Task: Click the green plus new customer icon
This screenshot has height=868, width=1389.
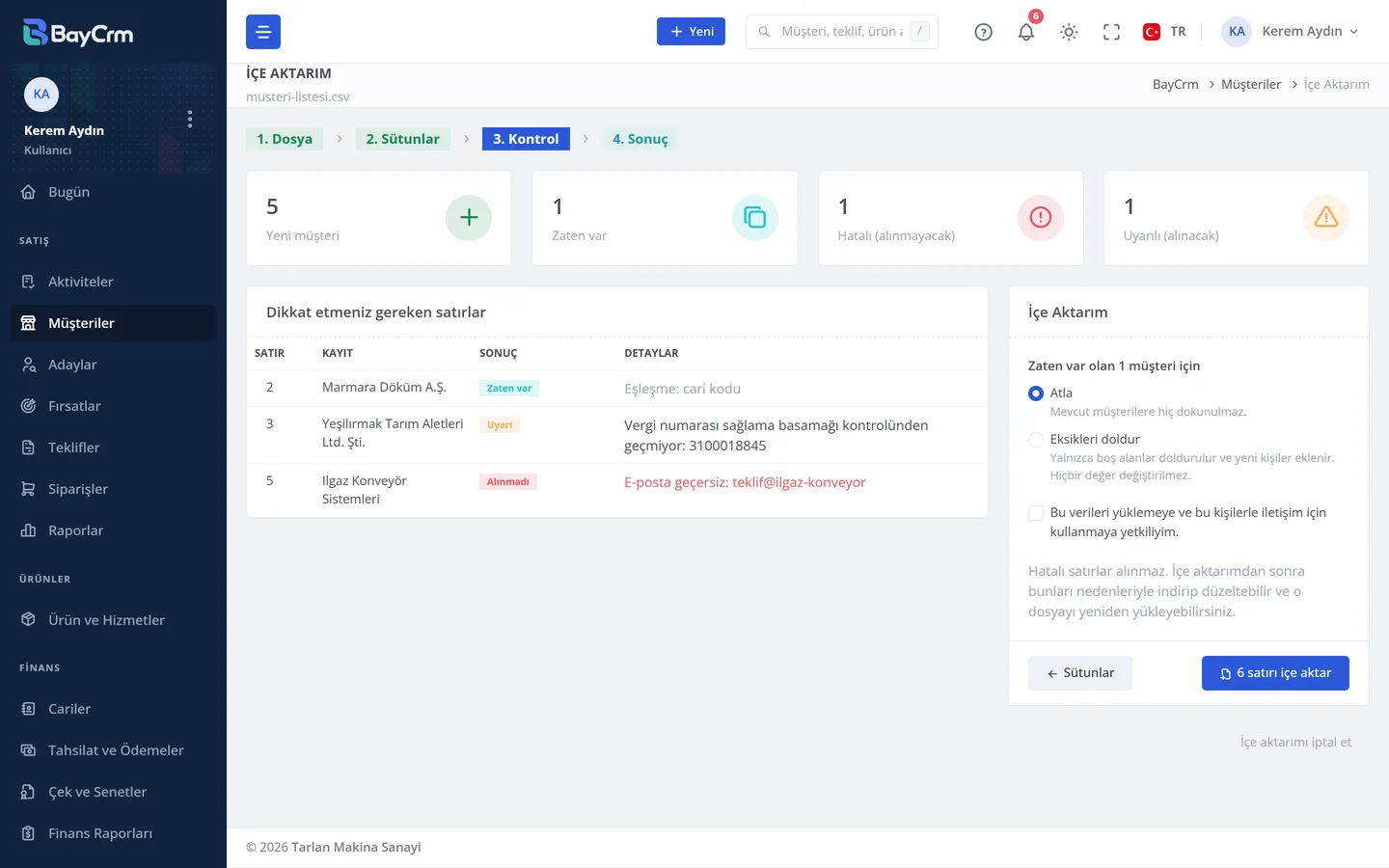Action: click(x=469, y=218)
